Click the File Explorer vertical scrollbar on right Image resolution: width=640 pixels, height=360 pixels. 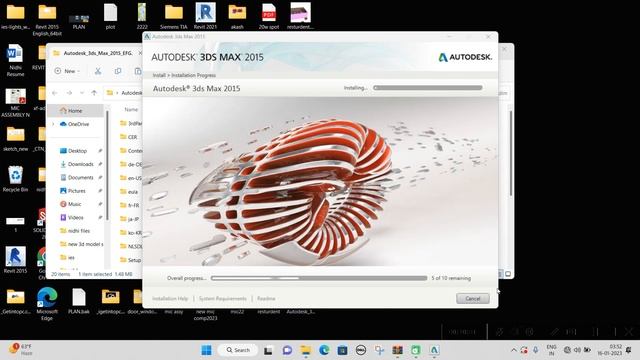(x=511, y=153)
